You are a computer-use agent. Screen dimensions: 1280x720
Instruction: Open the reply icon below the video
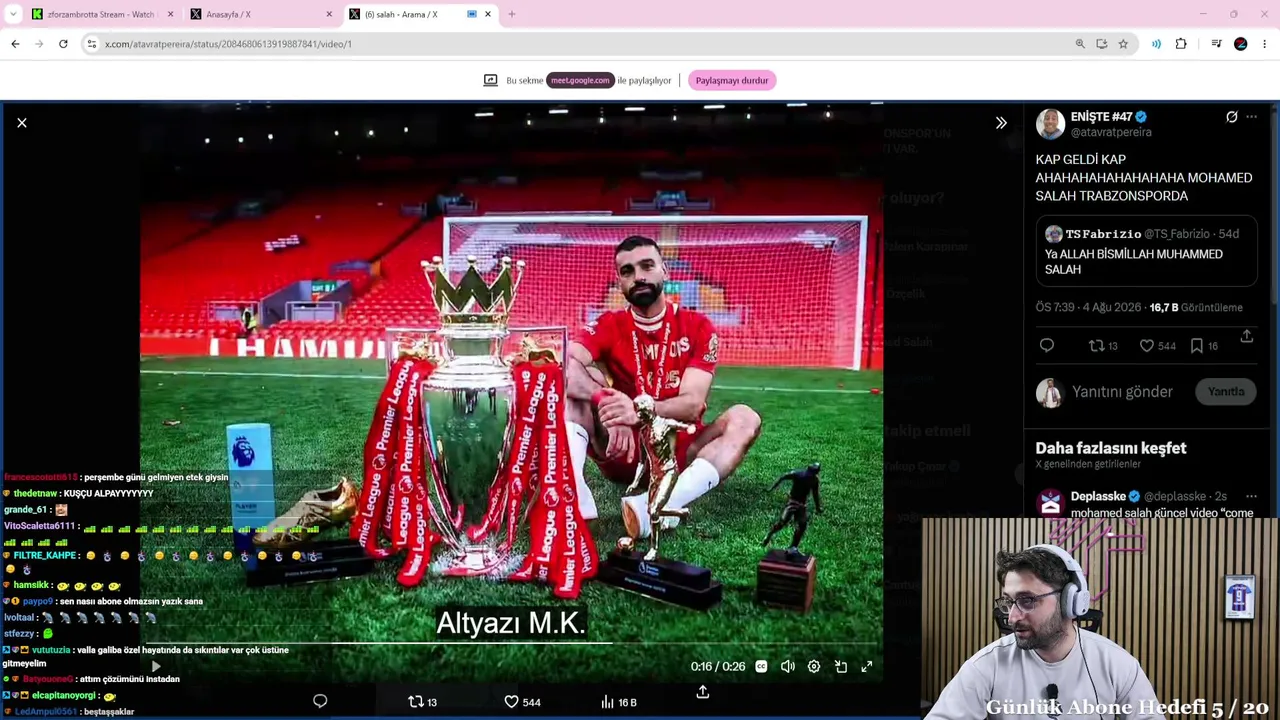[x=320, y=701]
